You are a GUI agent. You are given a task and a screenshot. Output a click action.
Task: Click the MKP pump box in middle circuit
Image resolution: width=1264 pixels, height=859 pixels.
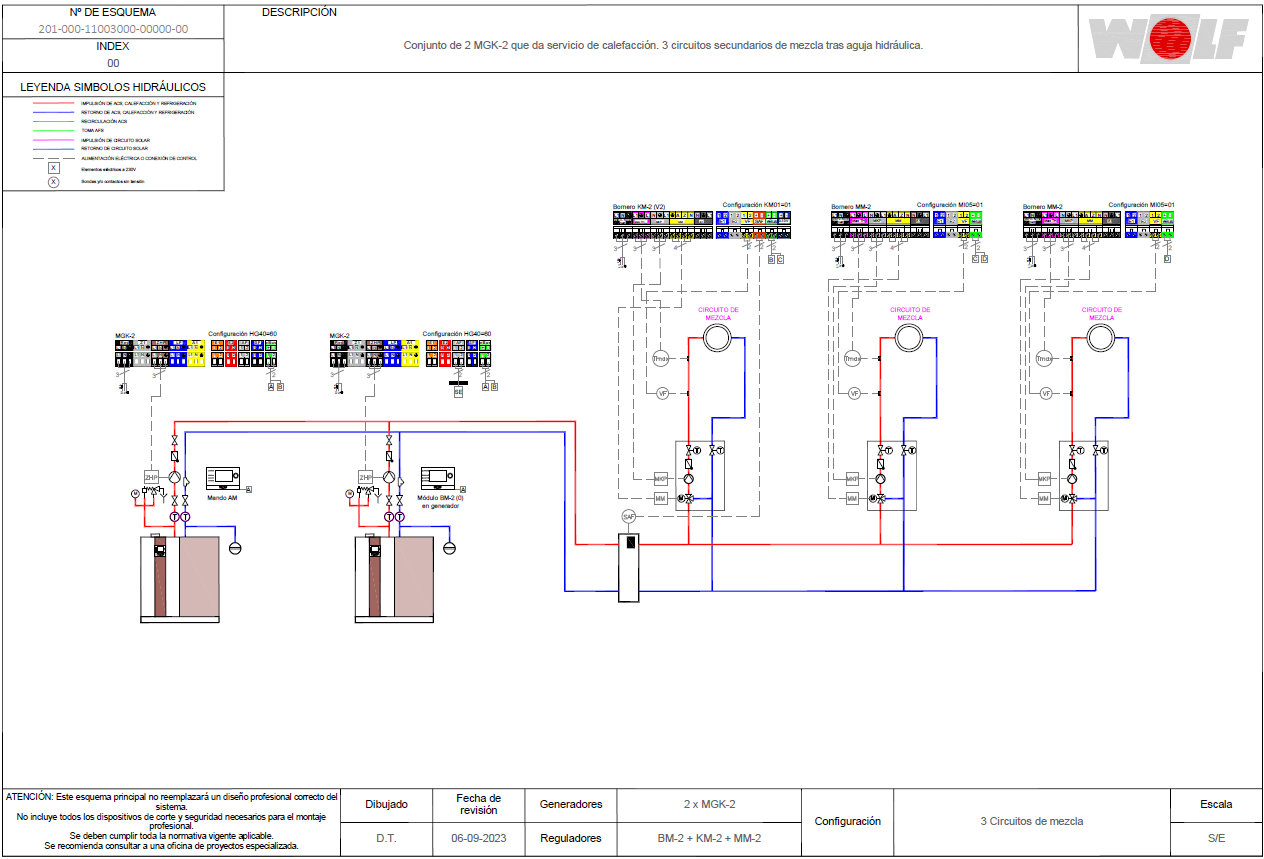point(852,478)
